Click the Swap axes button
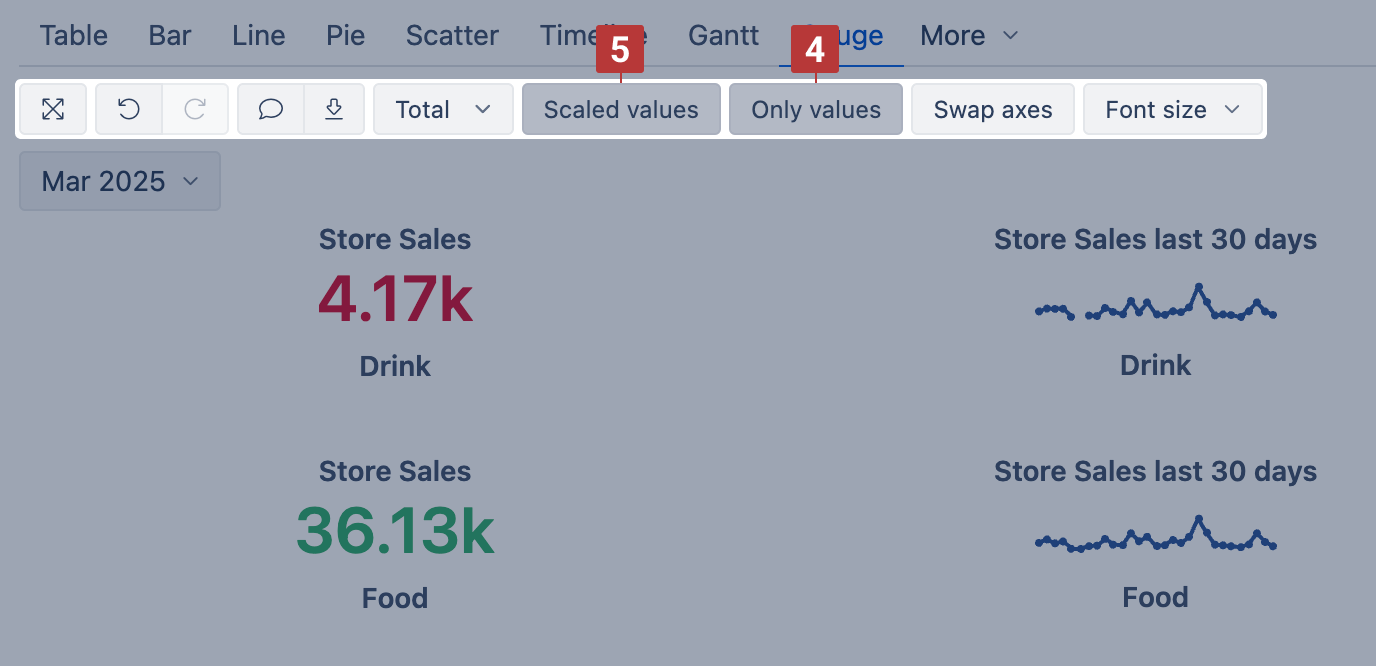Screen dimensions: 1376x666 point(992,109)
